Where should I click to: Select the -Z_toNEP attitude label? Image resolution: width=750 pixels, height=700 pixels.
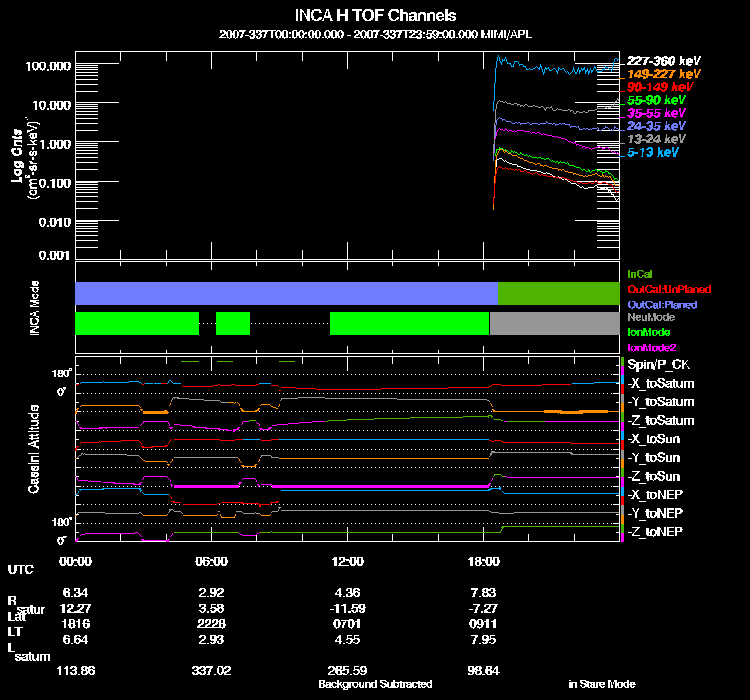pos(655,532)
